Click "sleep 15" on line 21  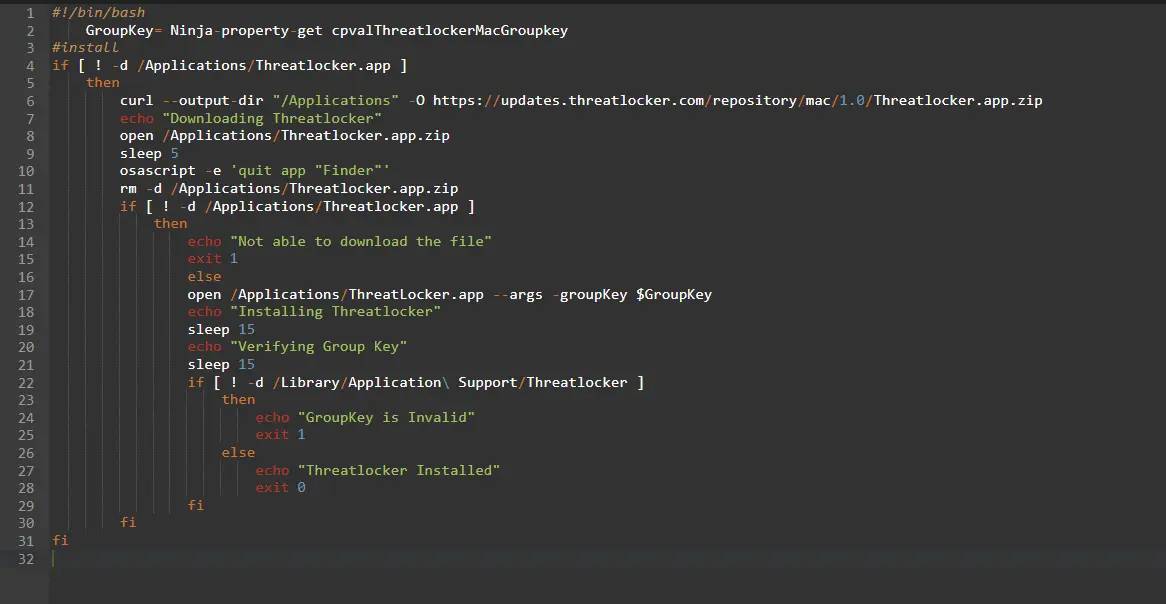coord(221,364)
